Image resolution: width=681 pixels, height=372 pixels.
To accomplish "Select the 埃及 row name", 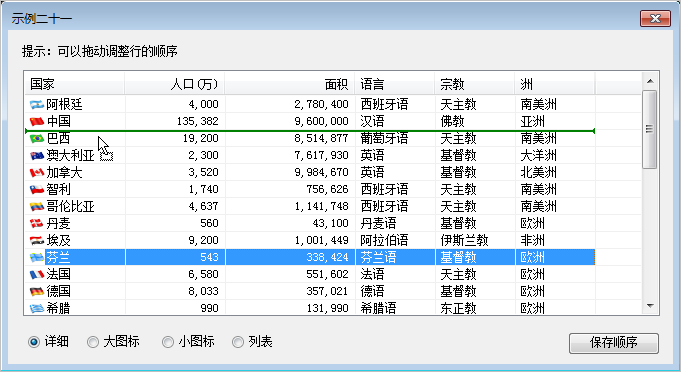I will pos(59,240).
